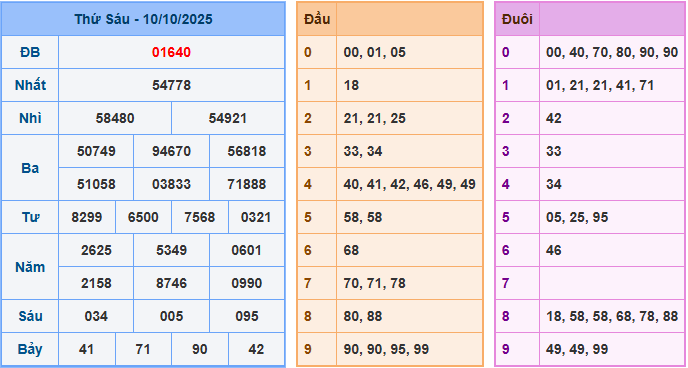688x368 pixels.
Task: Select Đuôi row value 33
Action: 554,151
